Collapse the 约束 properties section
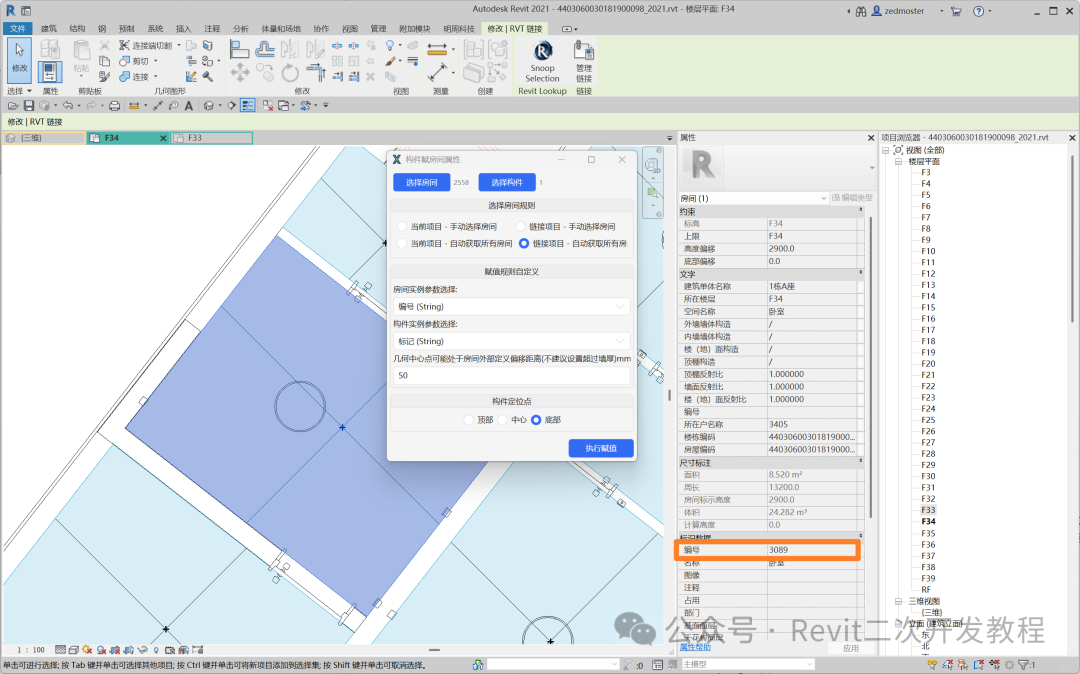The height and width of the screenshot is (674, 1080). click(x=860, y=210)
